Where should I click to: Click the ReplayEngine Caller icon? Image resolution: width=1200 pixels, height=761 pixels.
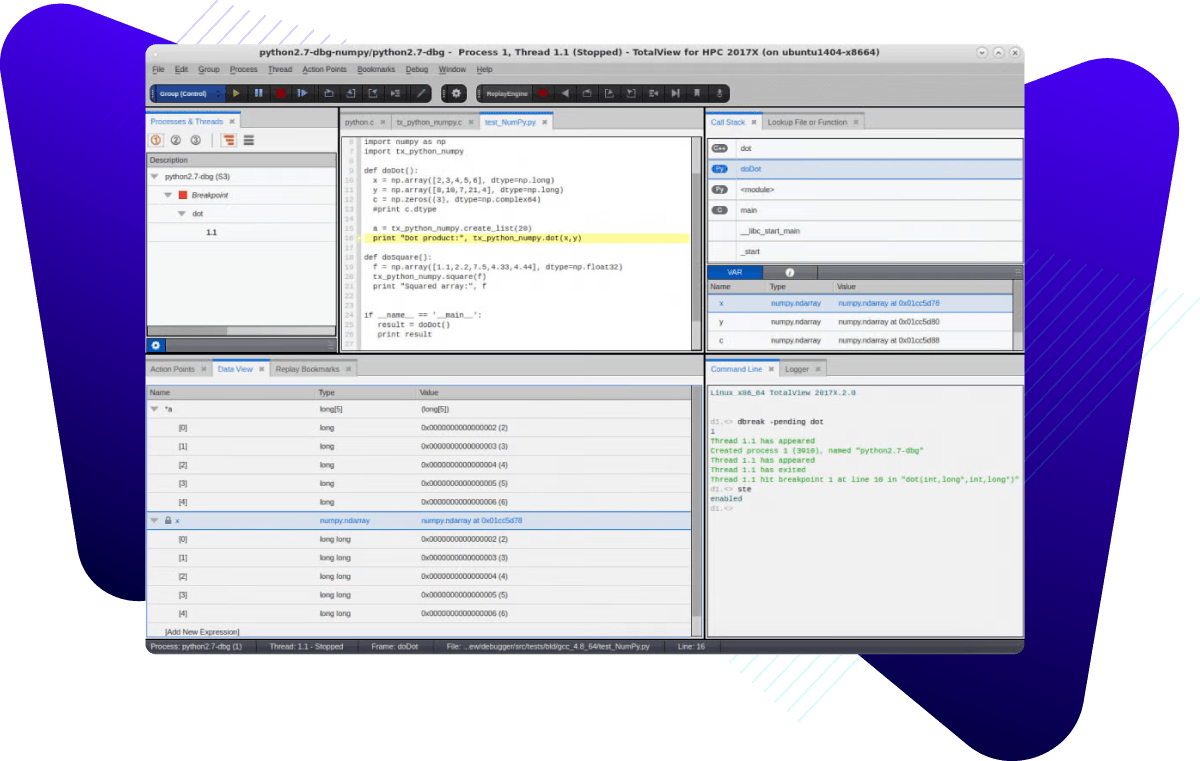(631, 93)
